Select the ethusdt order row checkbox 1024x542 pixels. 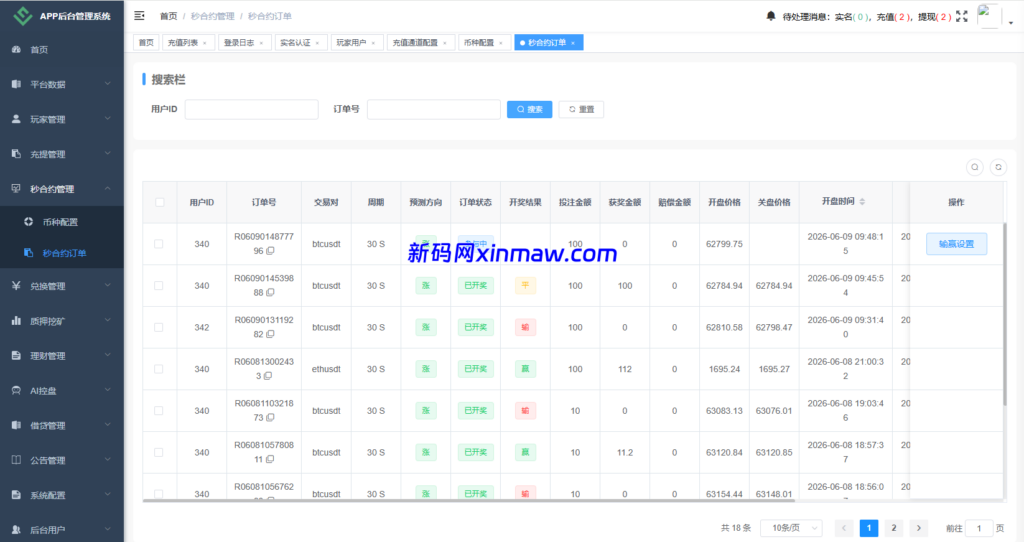click(159, 370)
